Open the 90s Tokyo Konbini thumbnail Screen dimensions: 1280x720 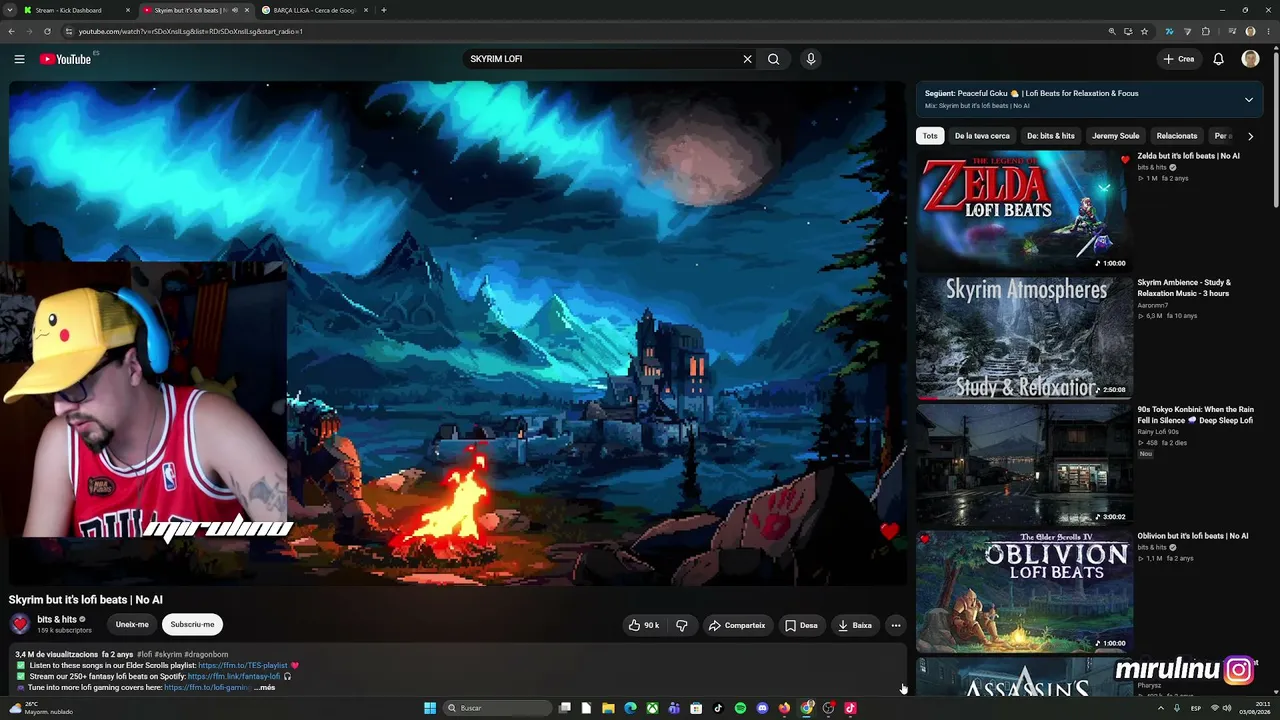[x=1024, y=465]
